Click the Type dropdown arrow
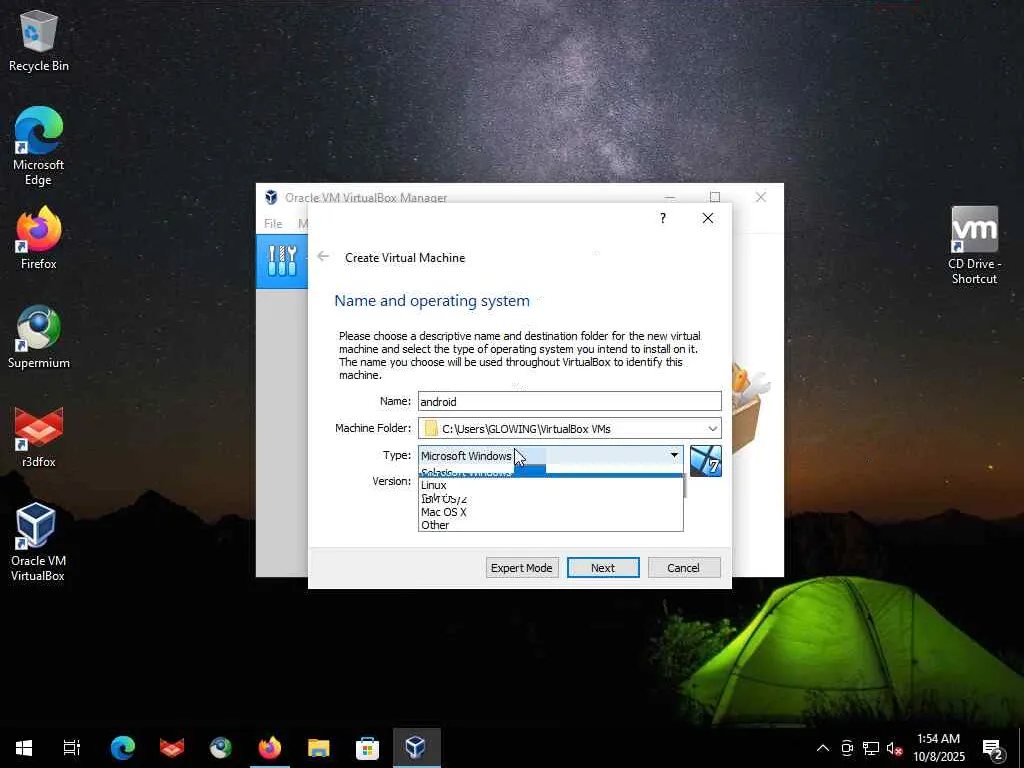Viewport: 1024px width, 768px height. coord(674,455)
